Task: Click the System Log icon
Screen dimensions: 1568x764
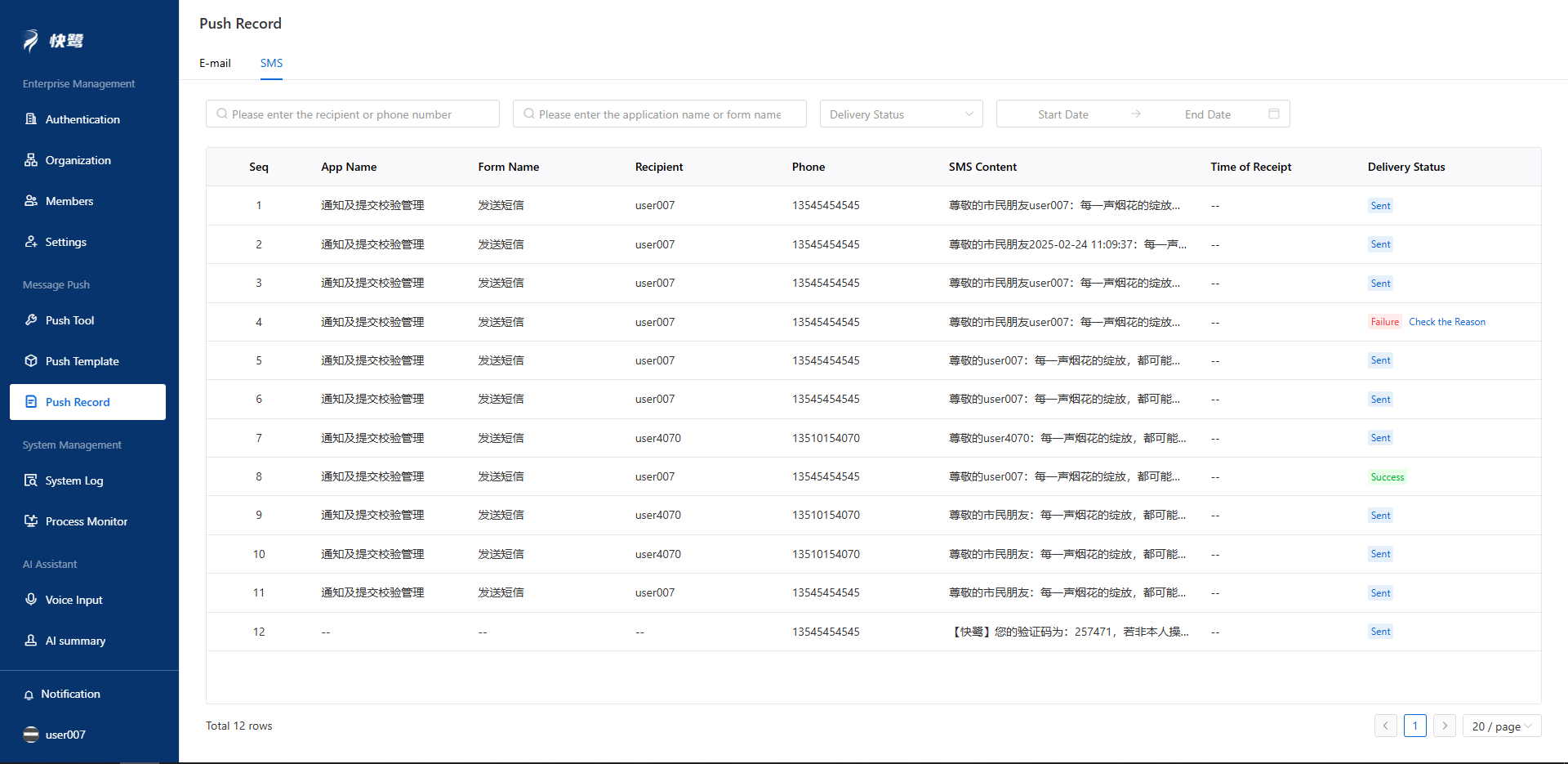Action: tap(31, 480)
